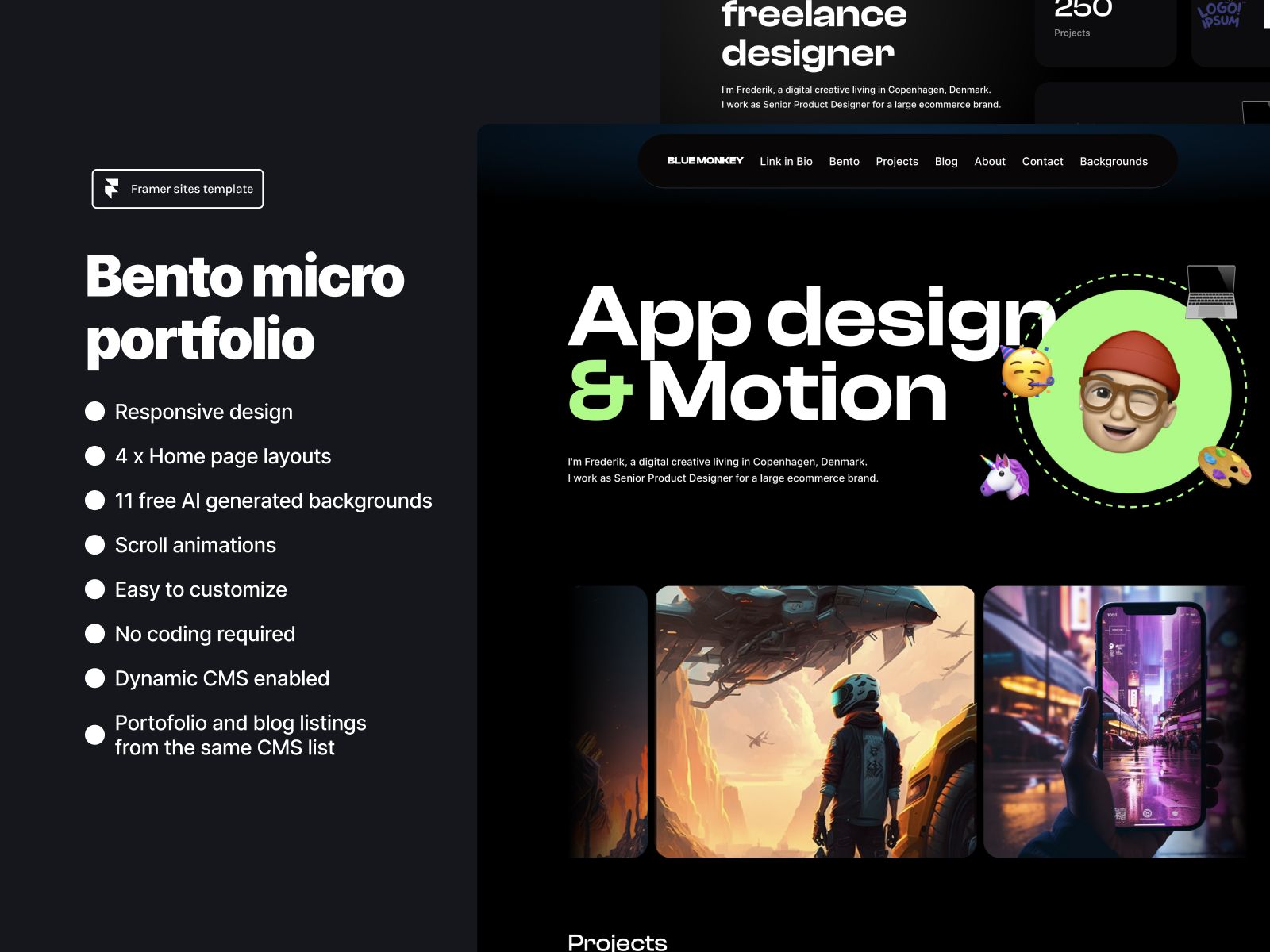Go to the Bento nav item
Image resolution: width=1270 pixels, height=952 pixels.
(x=844, y=162)
